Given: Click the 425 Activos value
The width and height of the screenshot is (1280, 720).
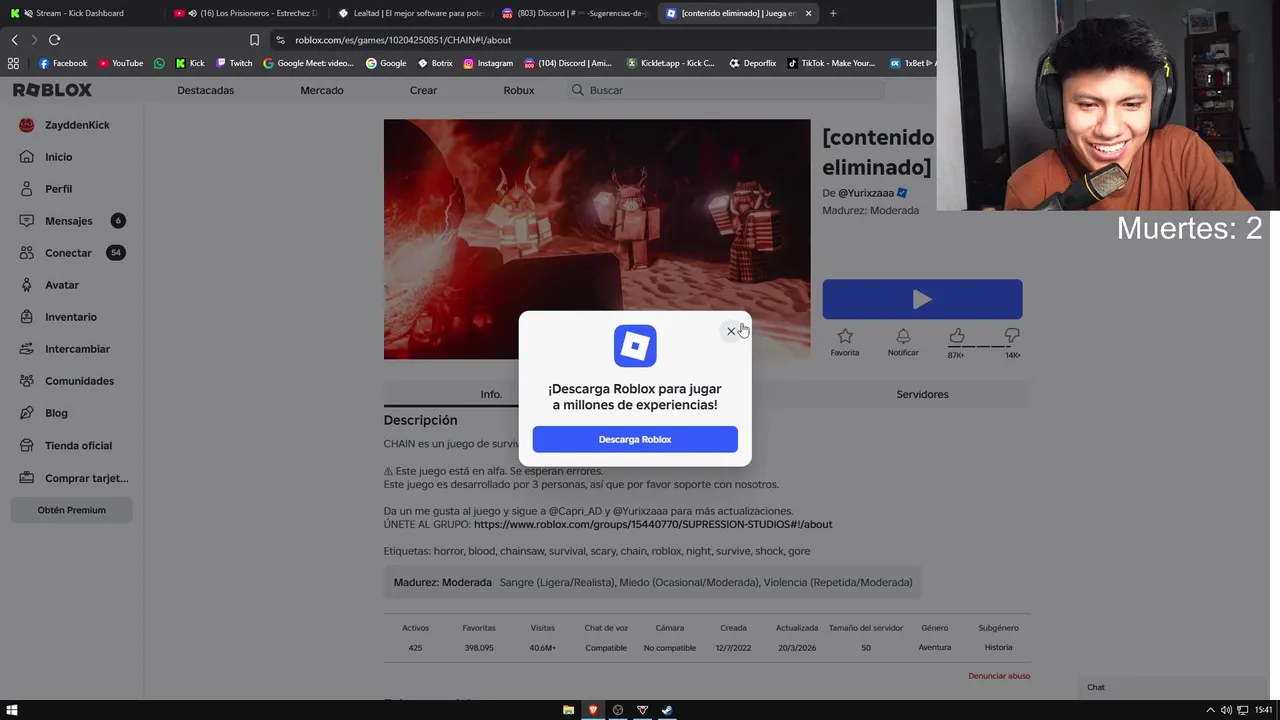Looking at the screenshot, I should [x=415, y=648].
